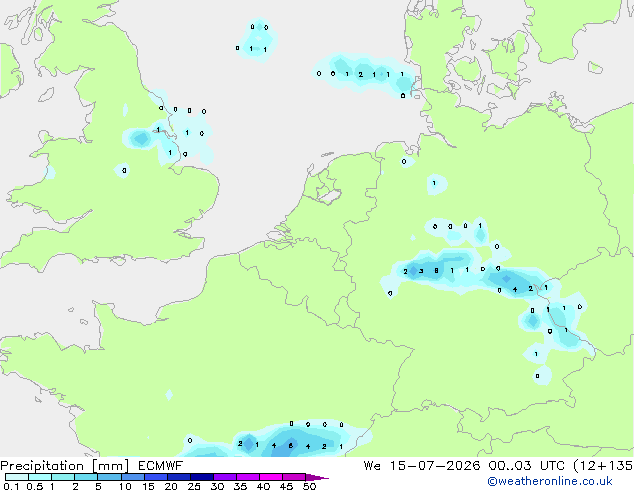Click the '6' precipitation value in southern France
The width and height of the screenshot is (634, 490).
290,446
